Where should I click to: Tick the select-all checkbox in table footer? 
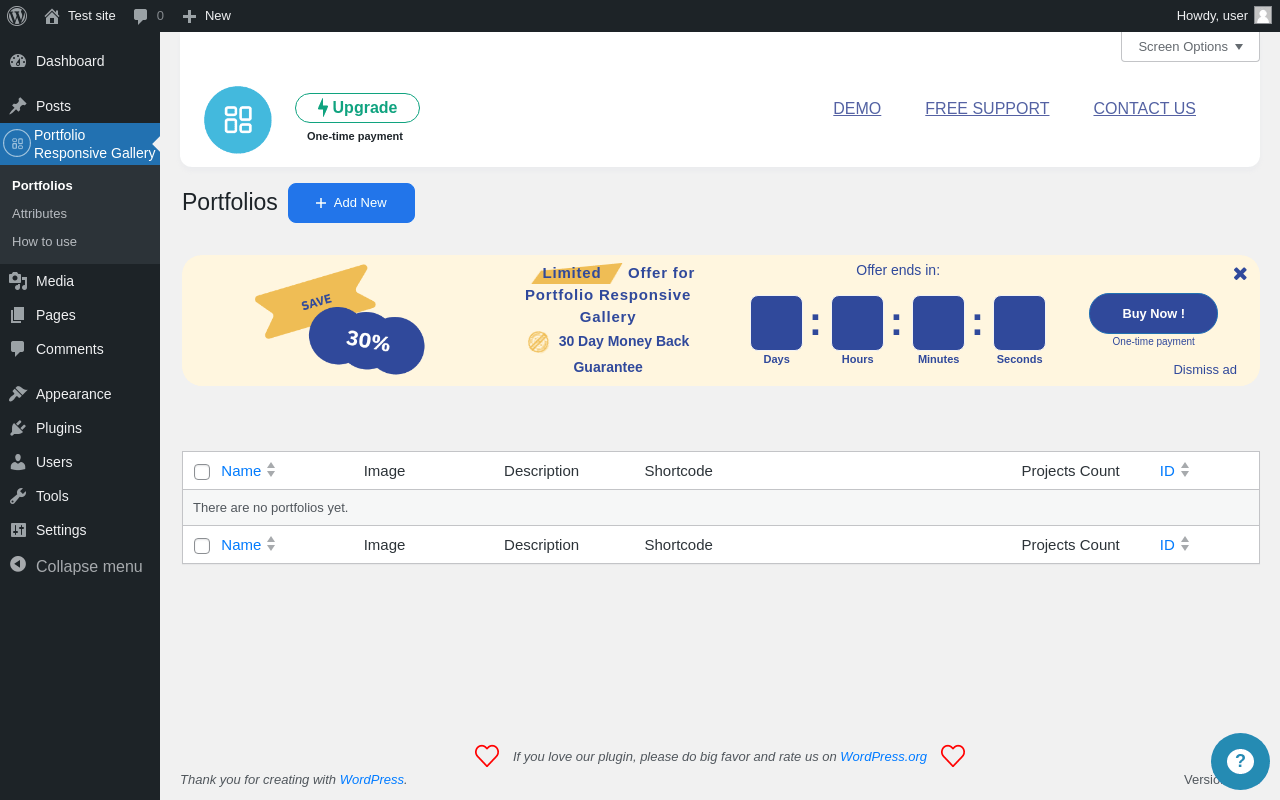[x=202, y=546]
